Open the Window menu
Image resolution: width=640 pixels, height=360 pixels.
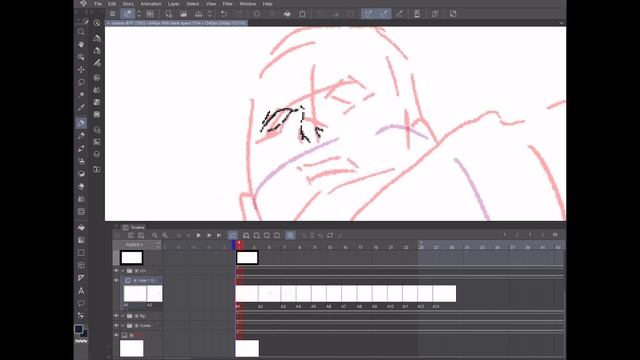(x=248, y=4)
